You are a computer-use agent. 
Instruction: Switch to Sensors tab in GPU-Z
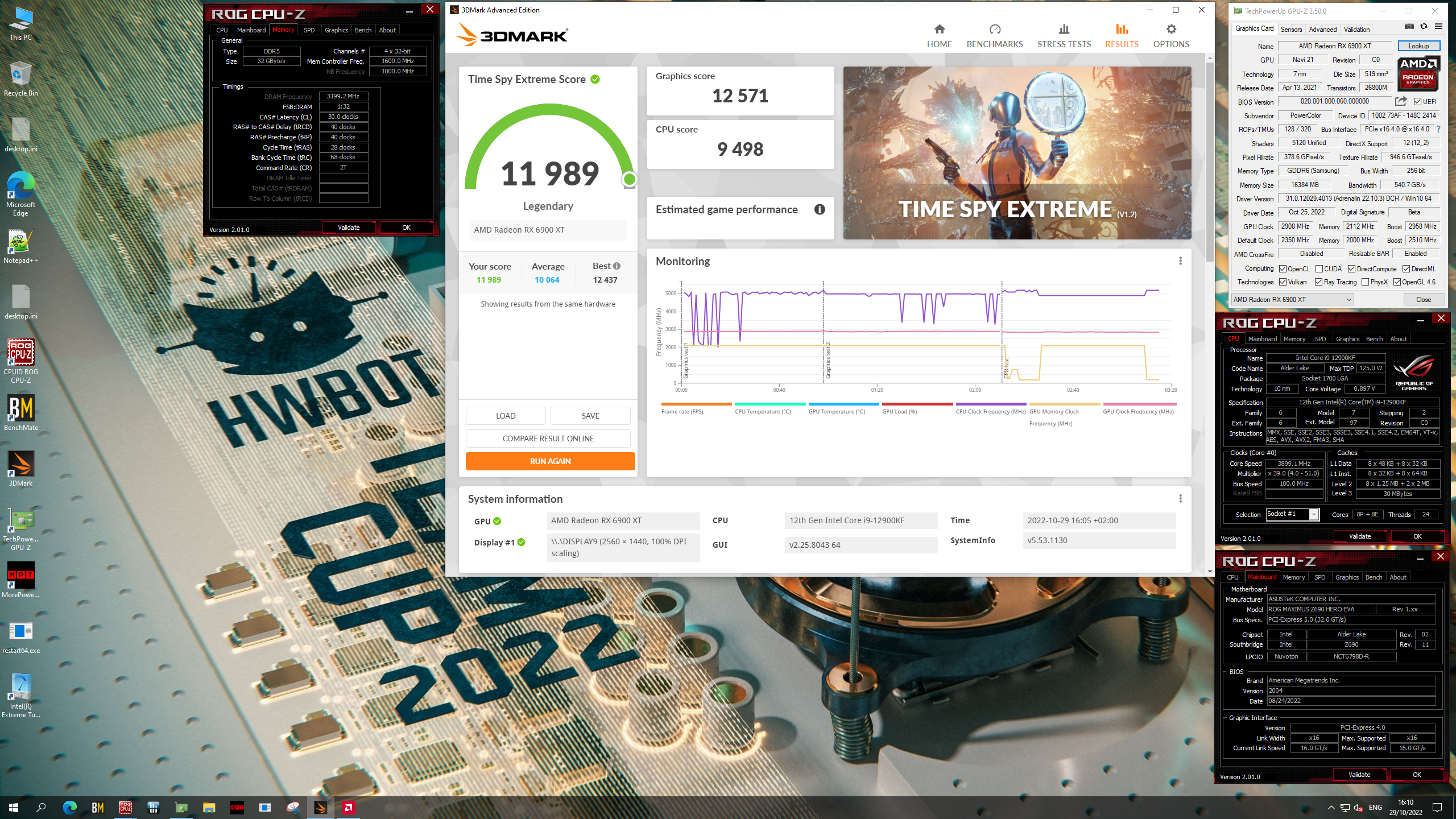pos(1291,30)
